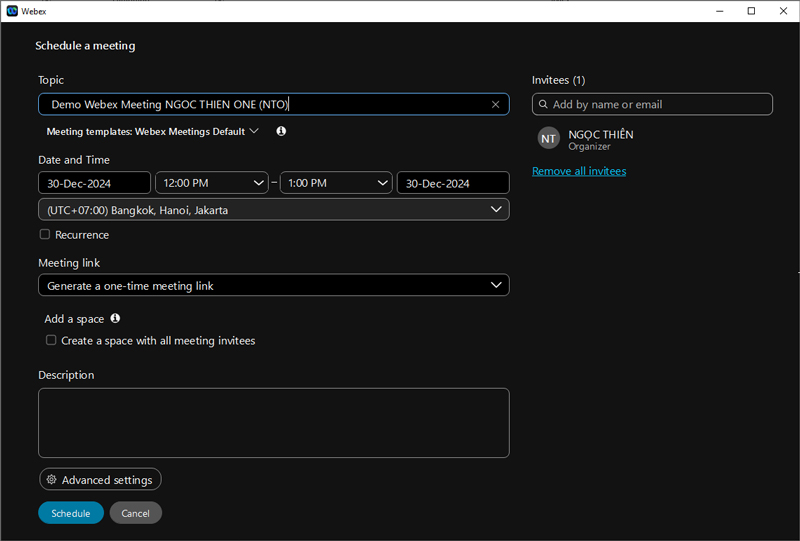Click the Meeting link label
Viewport: 800px width, 541px height.
69,263
